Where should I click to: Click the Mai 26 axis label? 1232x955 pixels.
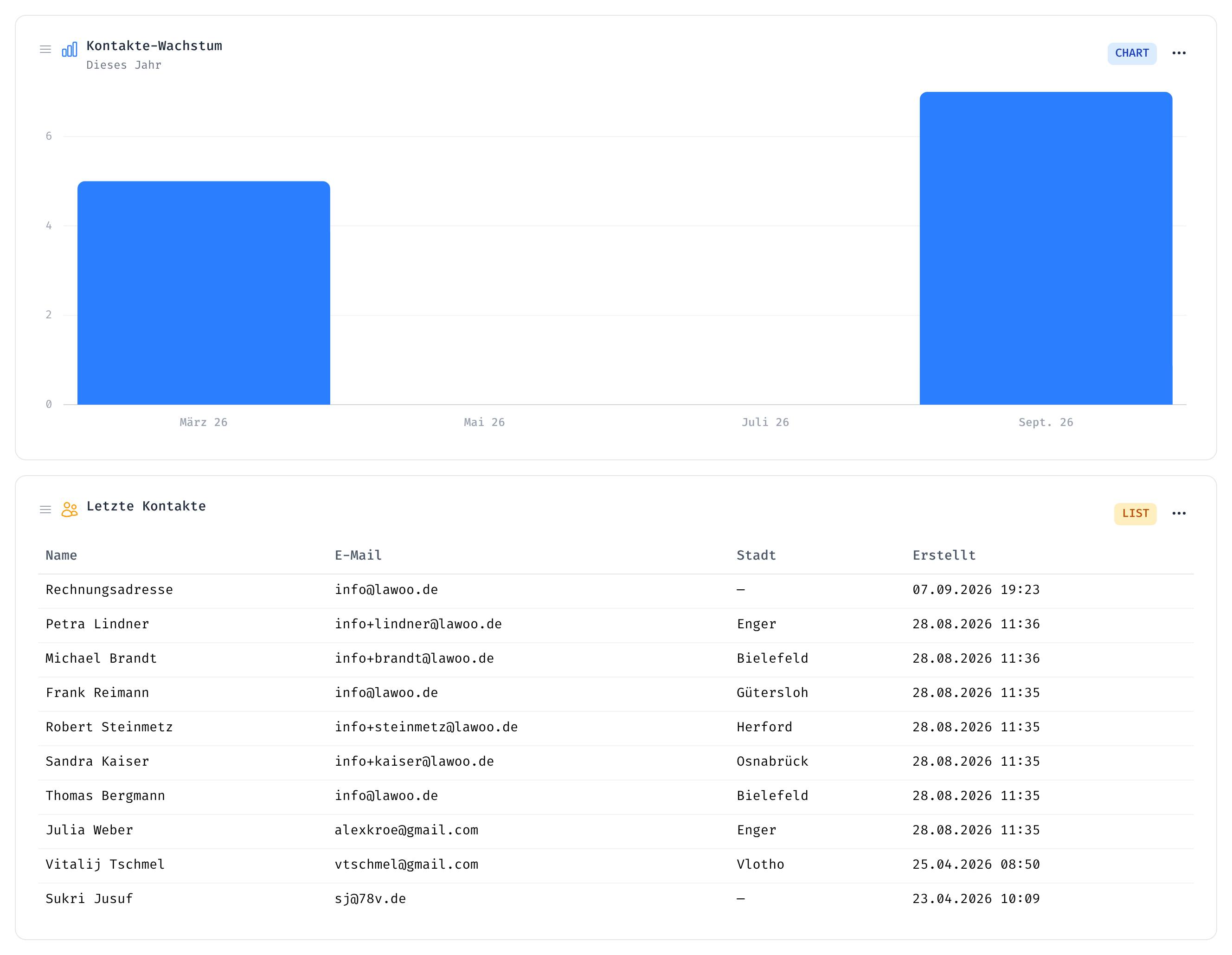484,423
